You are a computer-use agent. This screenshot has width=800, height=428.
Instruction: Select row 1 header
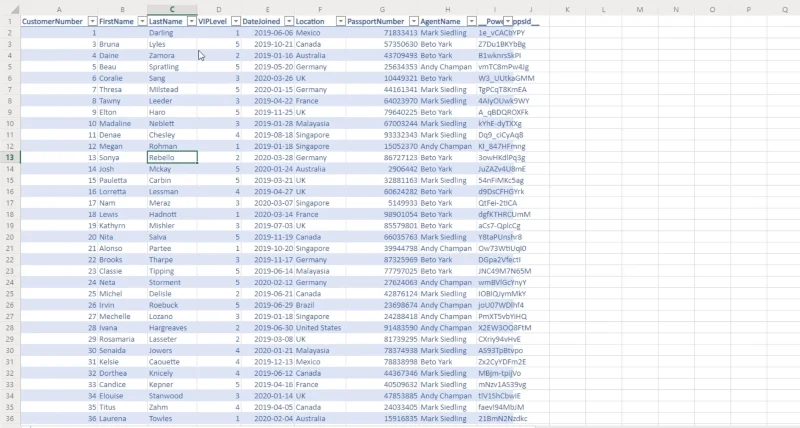(x=10, y=21)
